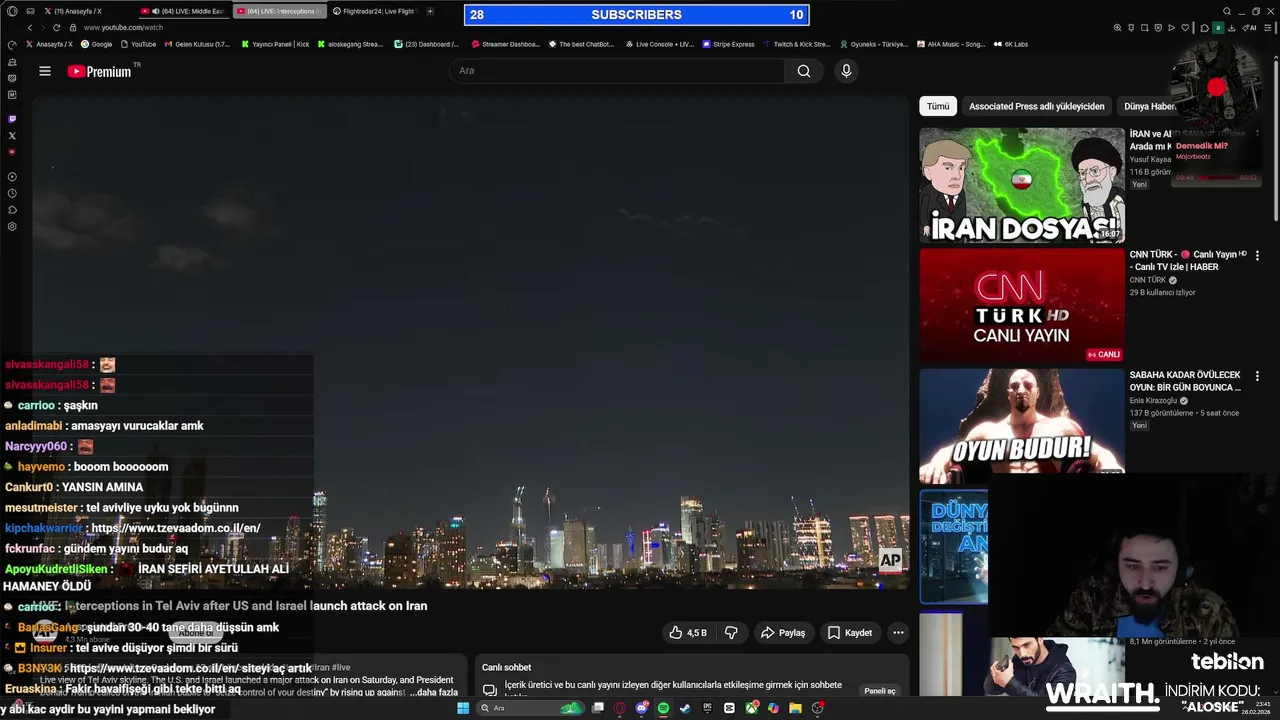Viewport: 1280px width, 720px height.
Task: Open a new browser tab
Action: 430,11
